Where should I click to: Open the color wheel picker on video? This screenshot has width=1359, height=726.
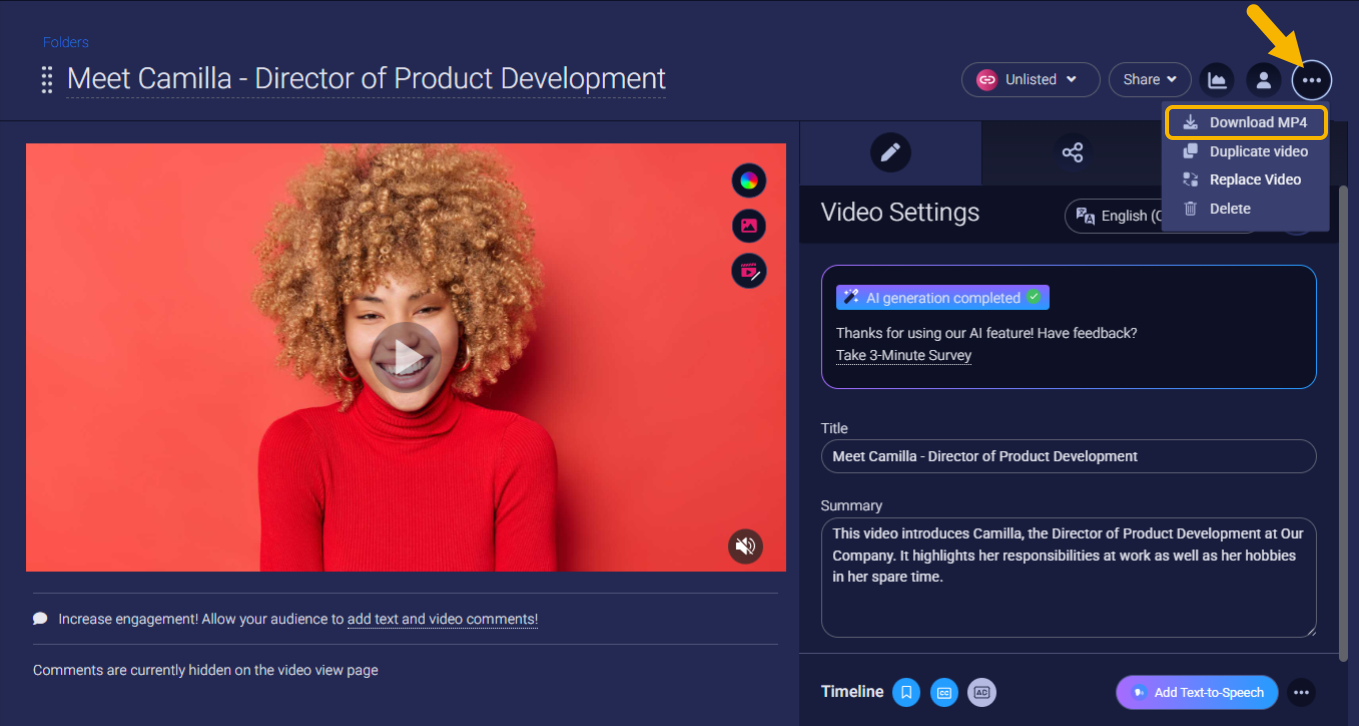tap(749, 181)
